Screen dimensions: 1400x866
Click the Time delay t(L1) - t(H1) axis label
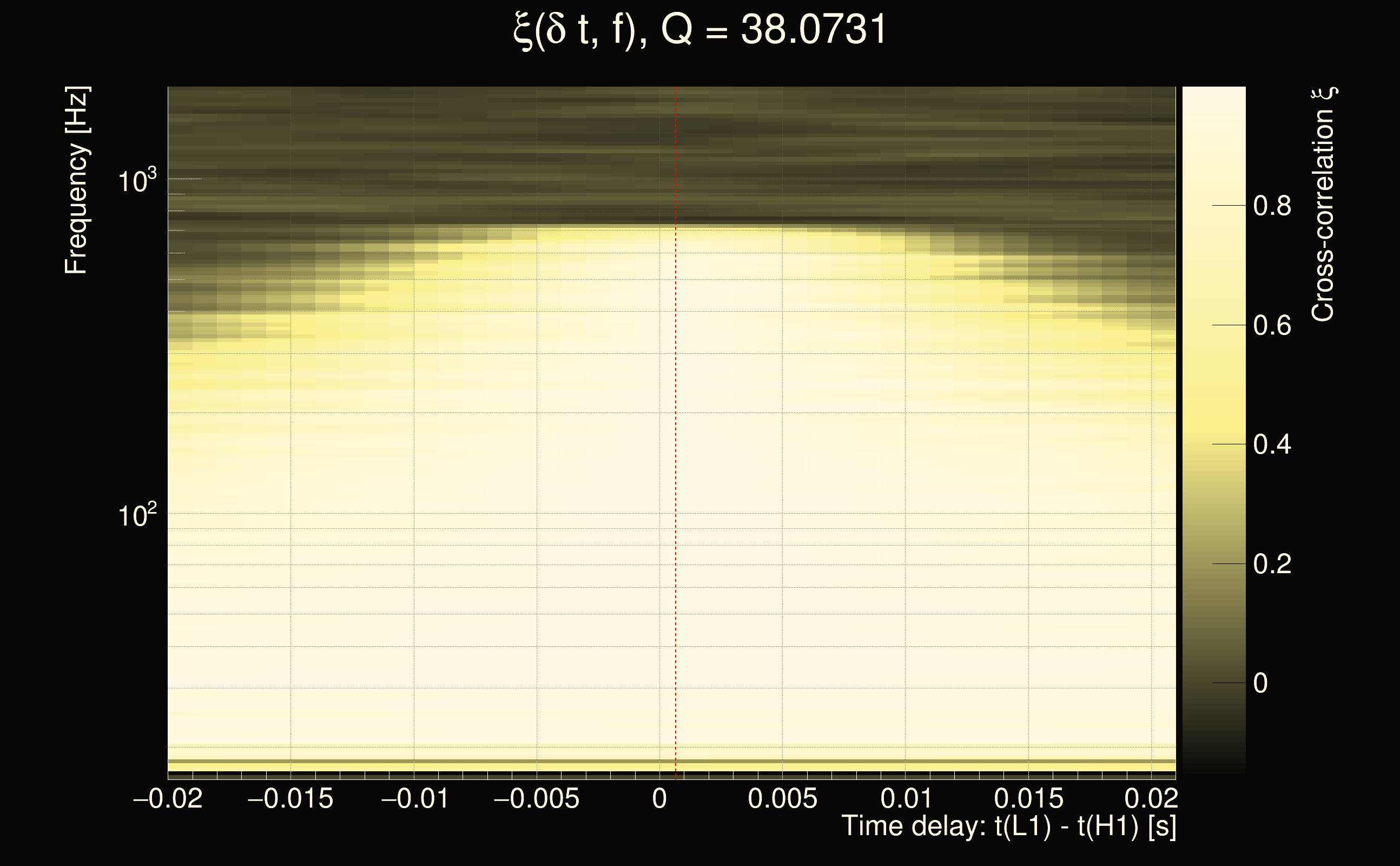1008,826
